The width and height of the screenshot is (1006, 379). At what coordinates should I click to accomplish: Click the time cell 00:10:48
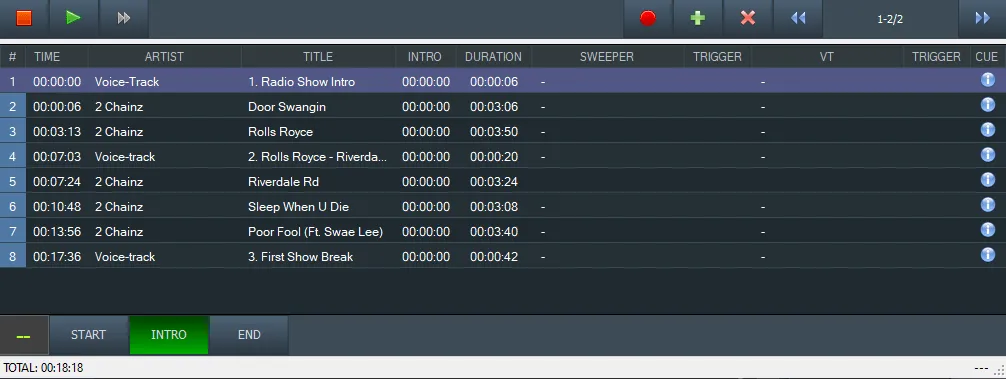click(57, 207)
